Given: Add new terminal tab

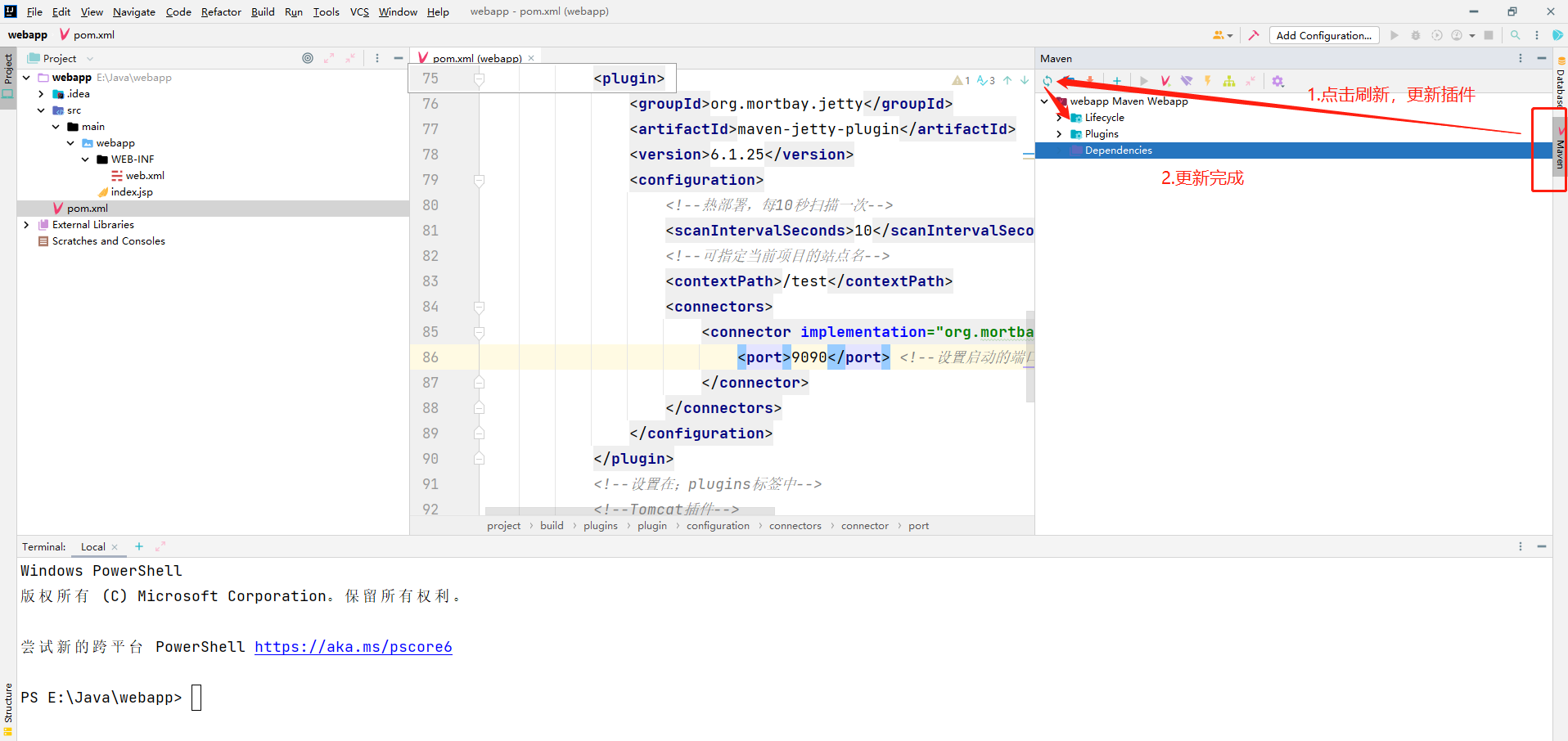Looking at the screenshot, I should tap(139, 546).
